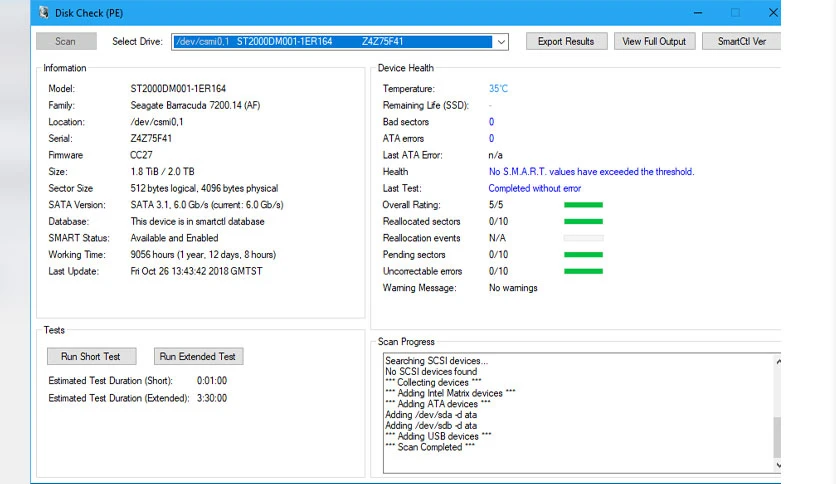The width and height of the screenshot is (836, 484).
Task: Click the 'Adding Intel Matrix devices' log line
Action: coord(450,393)
